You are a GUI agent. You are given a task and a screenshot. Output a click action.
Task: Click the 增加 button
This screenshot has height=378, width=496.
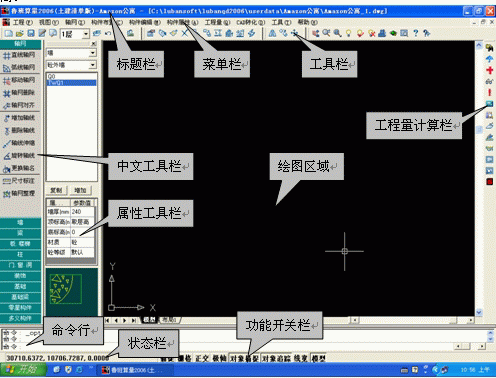80,190
